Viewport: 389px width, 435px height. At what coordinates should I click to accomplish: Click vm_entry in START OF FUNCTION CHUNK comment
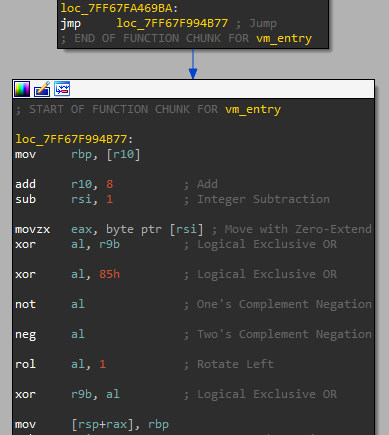point(253,109)
